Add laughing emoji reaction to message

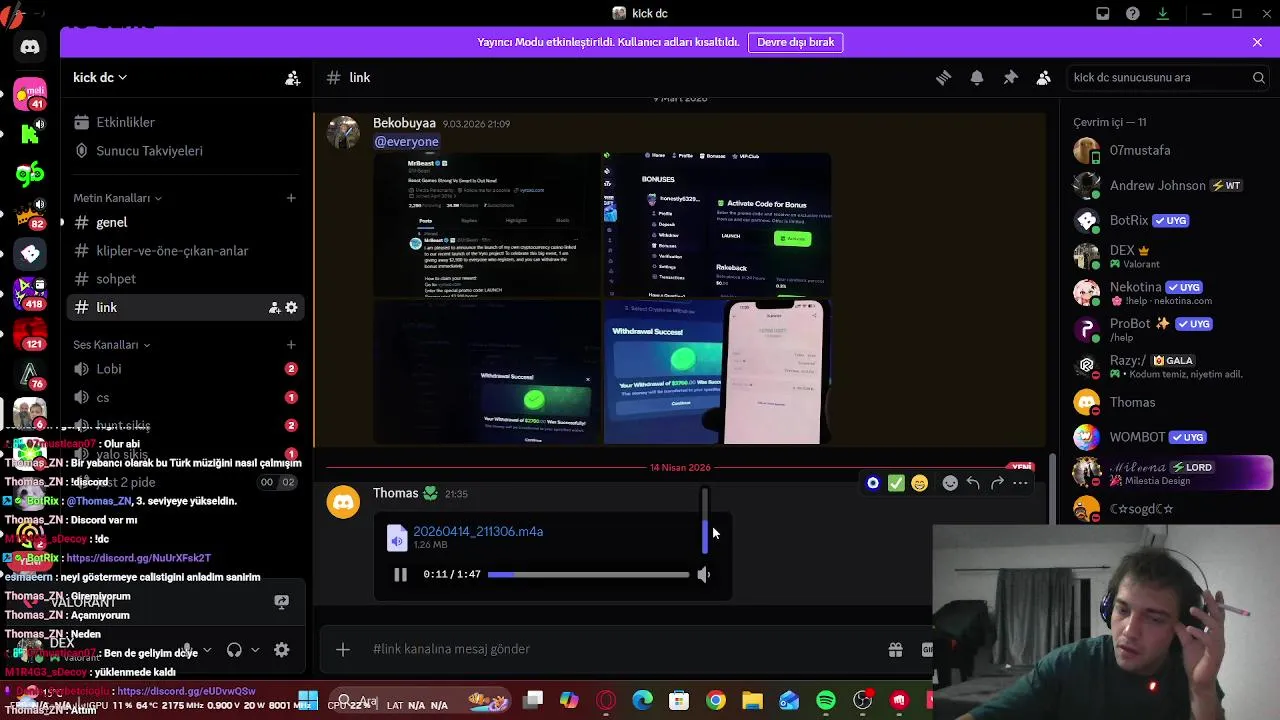(x=920, y=484)
